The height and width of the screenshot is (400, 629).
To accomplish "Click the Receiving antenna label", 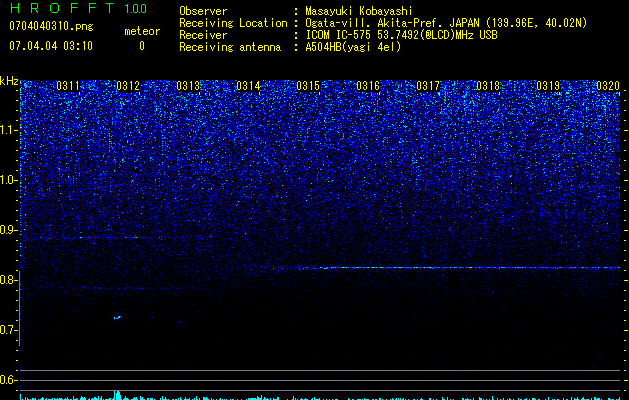I will (230, 47).
